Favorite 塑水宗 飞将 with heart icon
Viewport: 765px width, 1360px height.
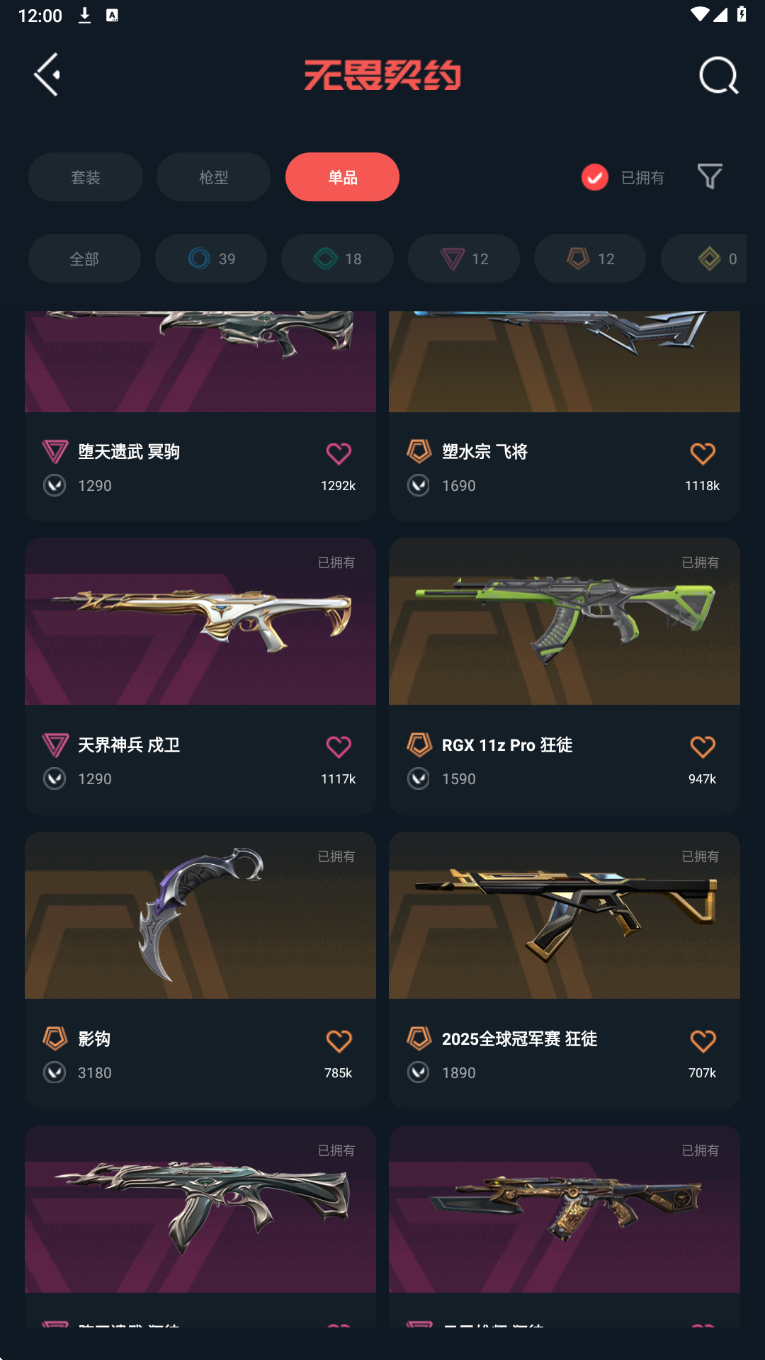click(703, 453)
